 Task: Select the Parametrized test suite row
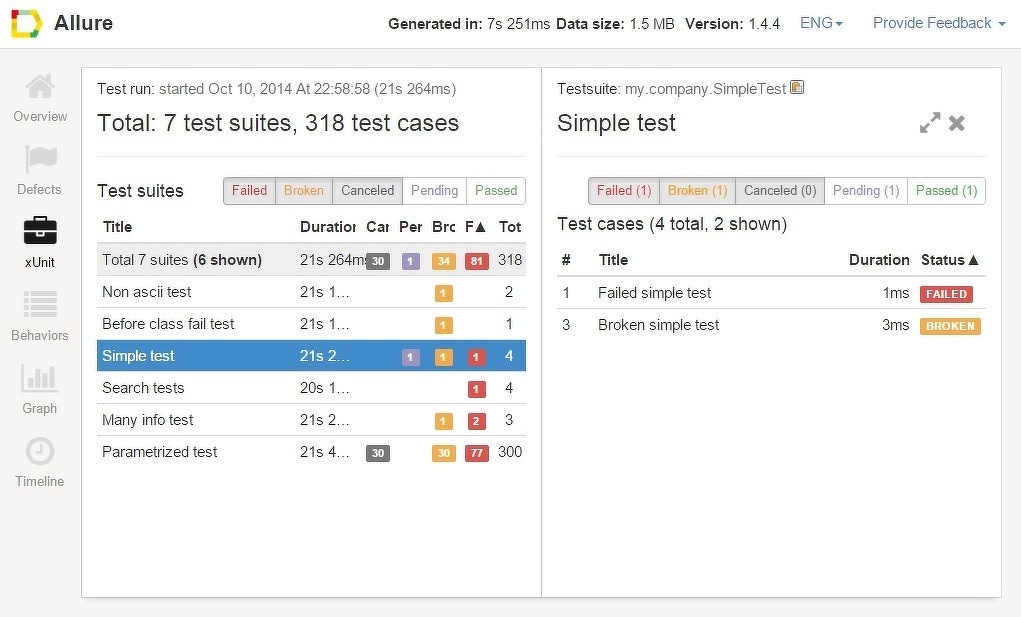point(160,452)
